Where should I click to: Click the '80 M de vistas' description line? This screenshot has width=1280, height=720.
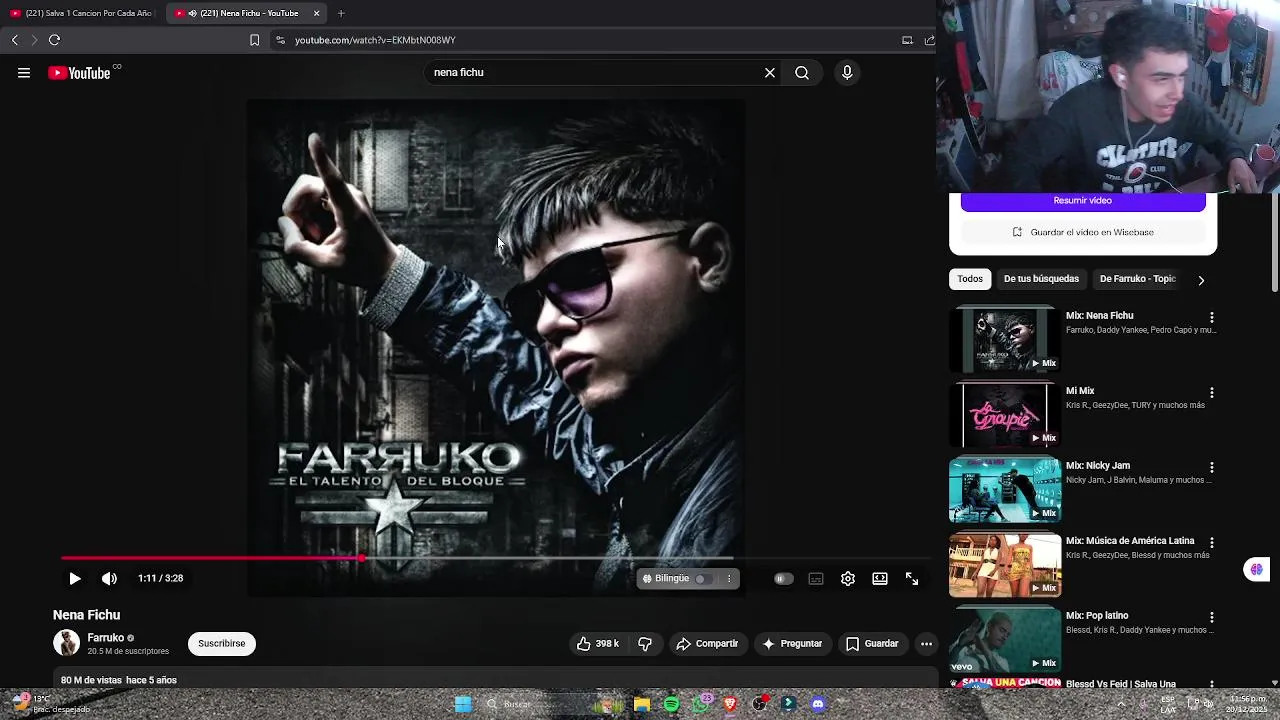point(119,680)
